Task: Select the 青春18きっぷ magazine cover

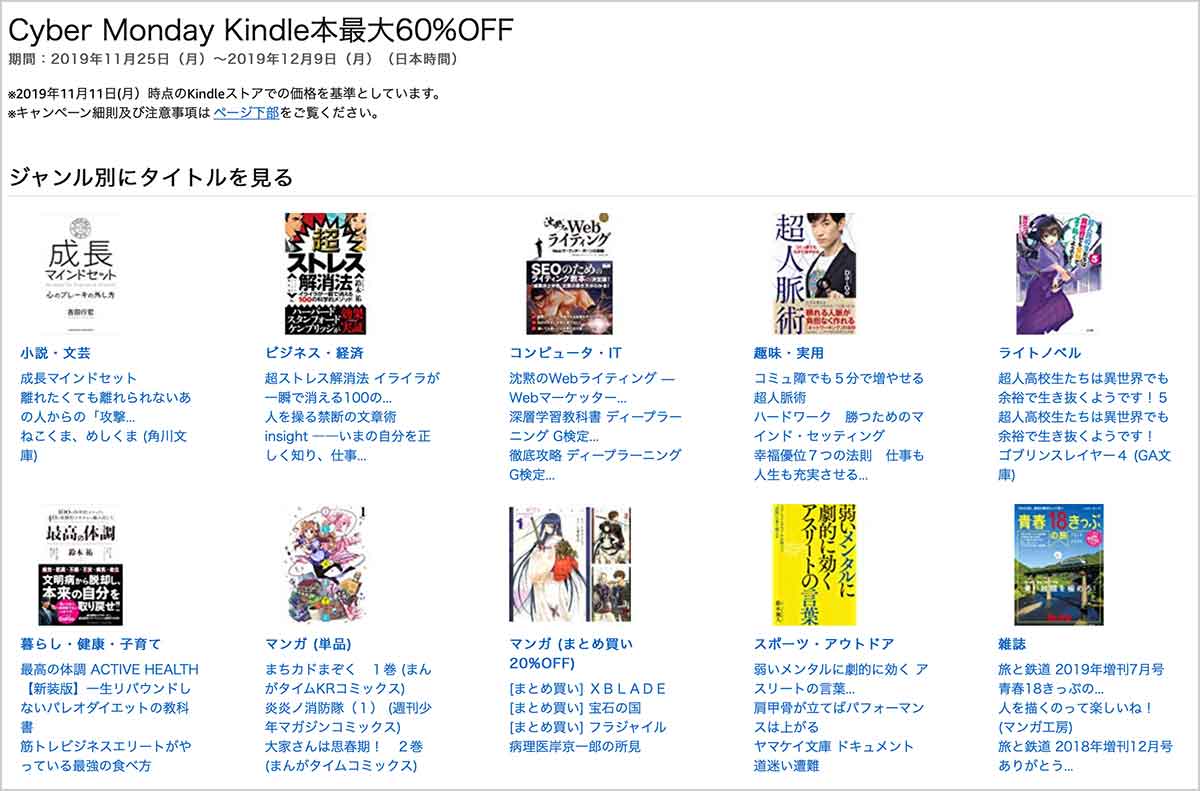Action: tap(1059, 565)
